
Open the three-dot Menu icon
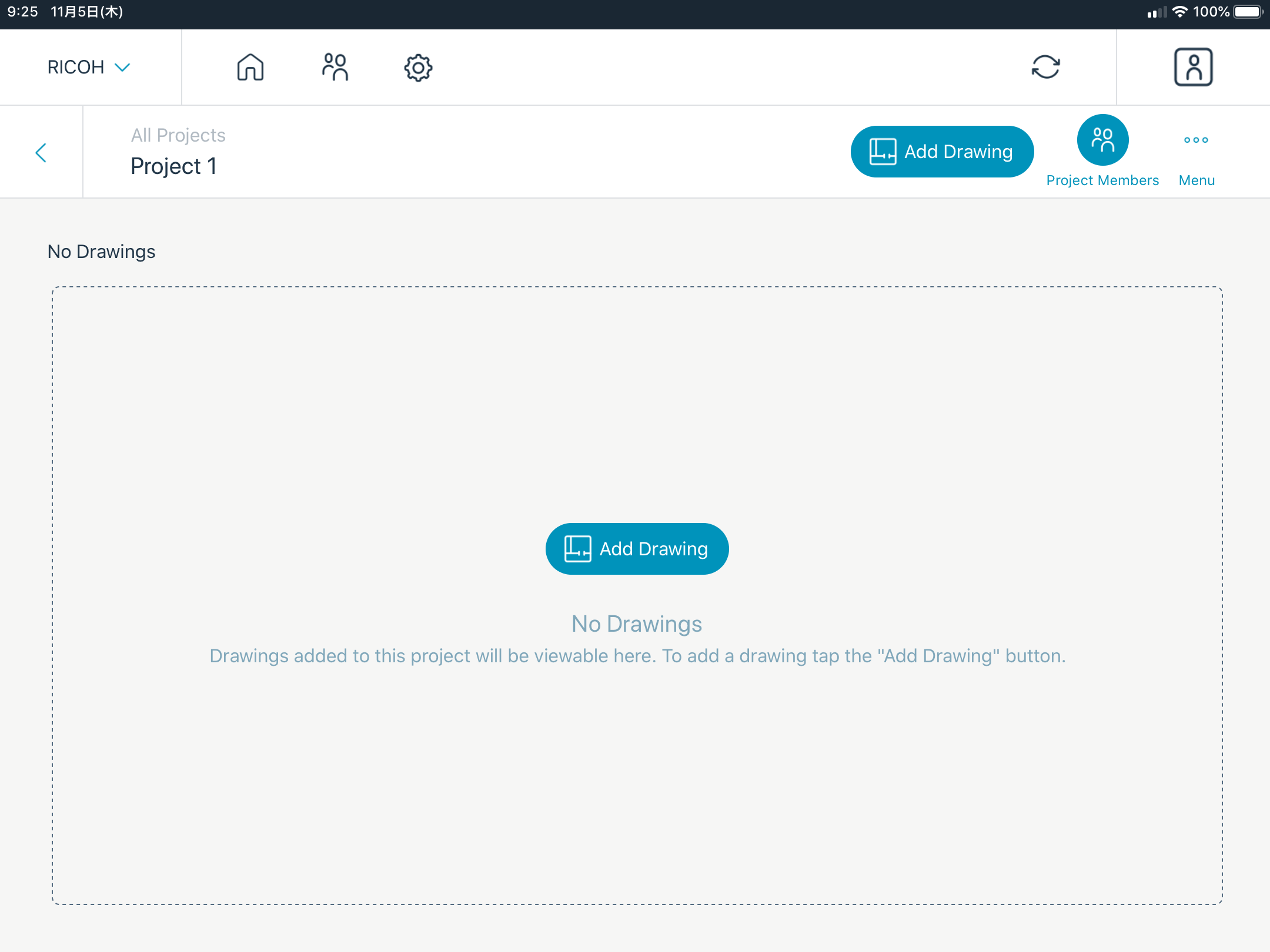(x=1196, y=140)
